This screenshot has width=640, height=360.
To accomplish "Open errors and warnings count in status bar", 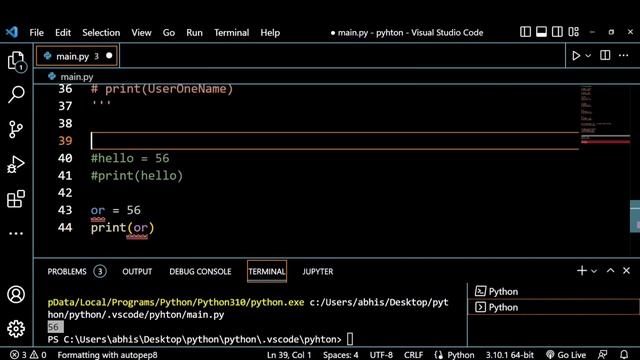I will click(x=28, y=355).
